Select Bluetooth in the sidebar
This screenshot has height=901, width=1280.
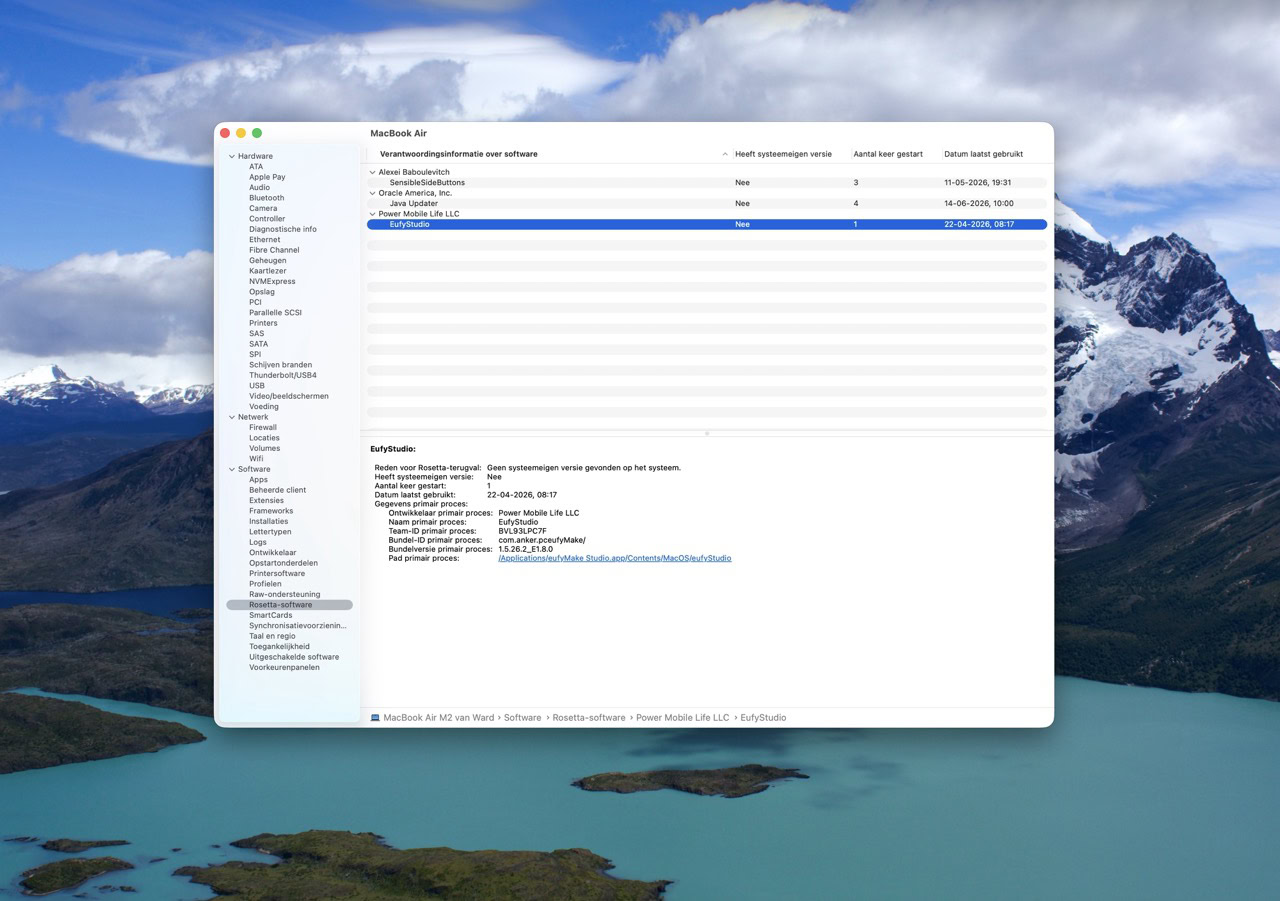267,198
